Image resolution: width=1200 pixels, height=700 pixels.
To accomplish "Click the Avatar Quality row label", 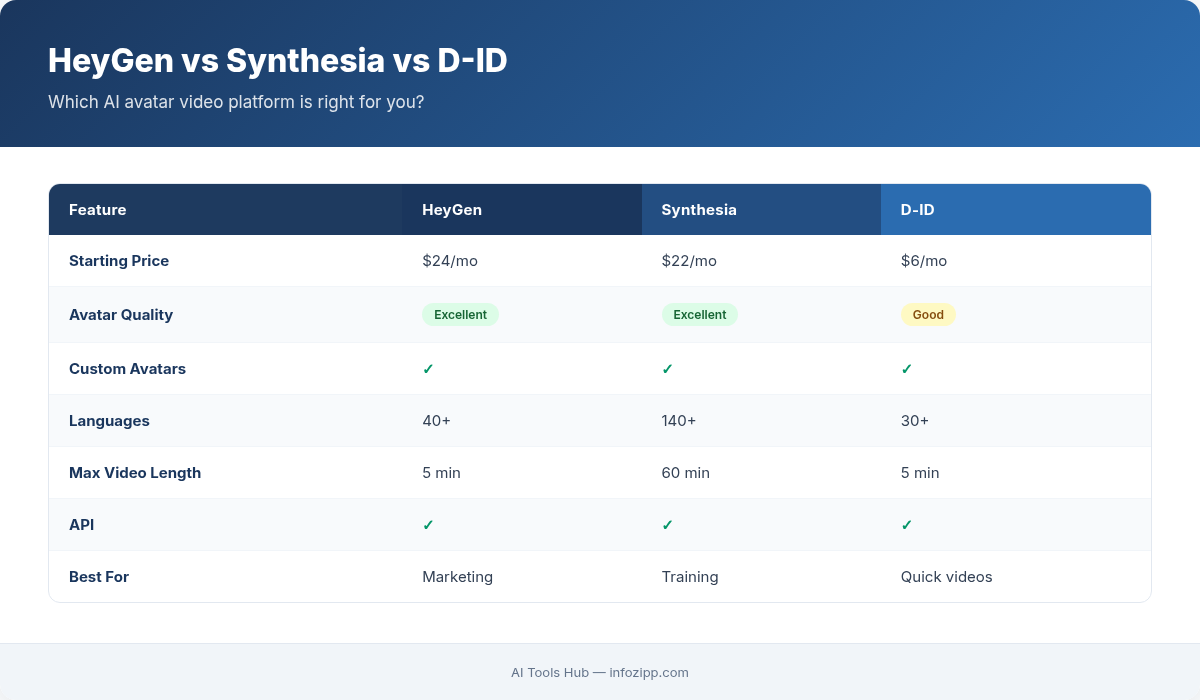I will (121, 314).
